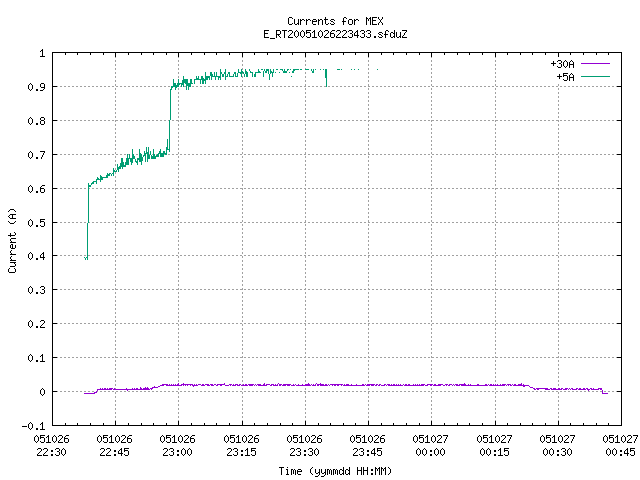Screen dimensions: 640x480
Task: Click y-axis tick value 1
Action: pyautogui.click(x=42, y=53)
